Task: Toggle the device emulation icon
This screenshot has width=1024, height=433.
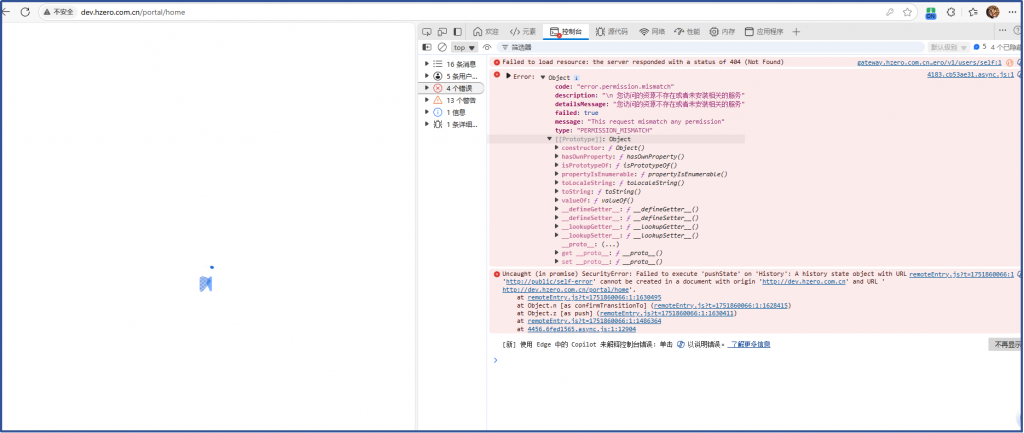Action: pos(443,31)
